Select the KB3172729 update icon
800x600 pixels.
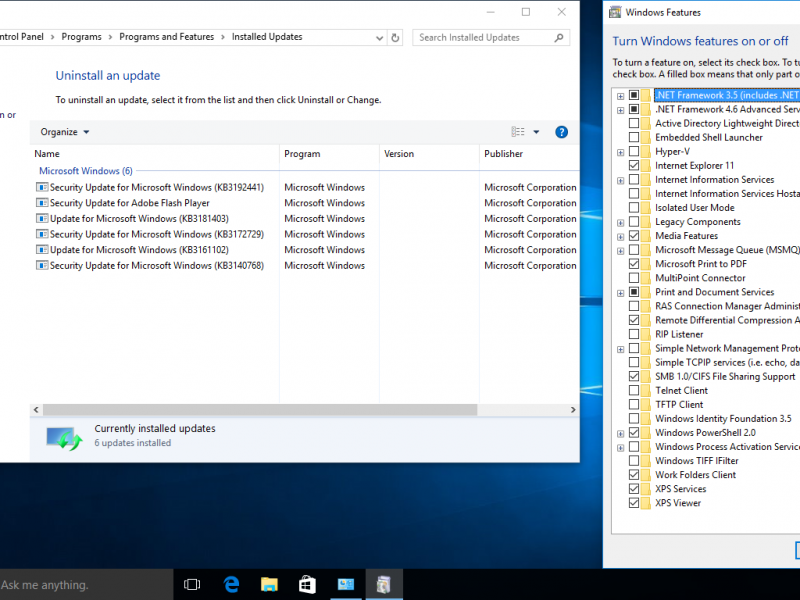coord(42,234)
